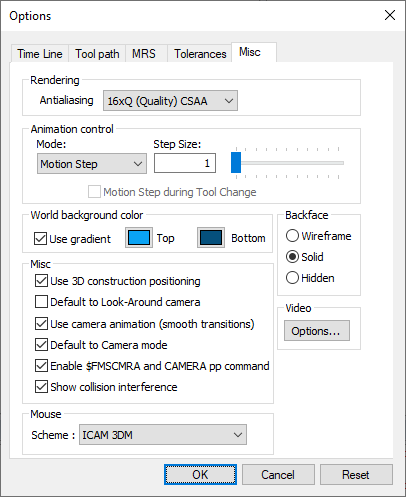The image size is (406, 497).
Task: Select the MRS tab
Action: (x=144, y=54)
